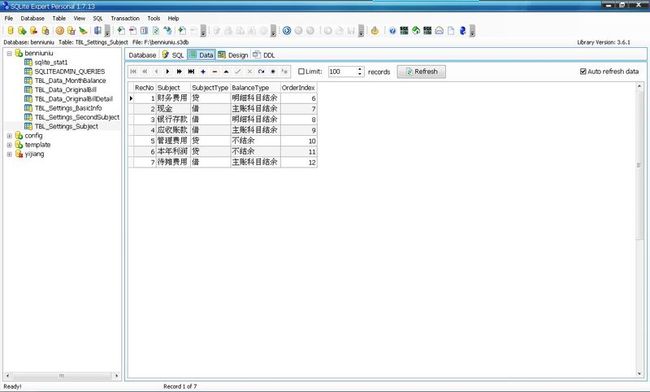
Task: Click the blue question mark help icon
Action: (x=392, y=31)
